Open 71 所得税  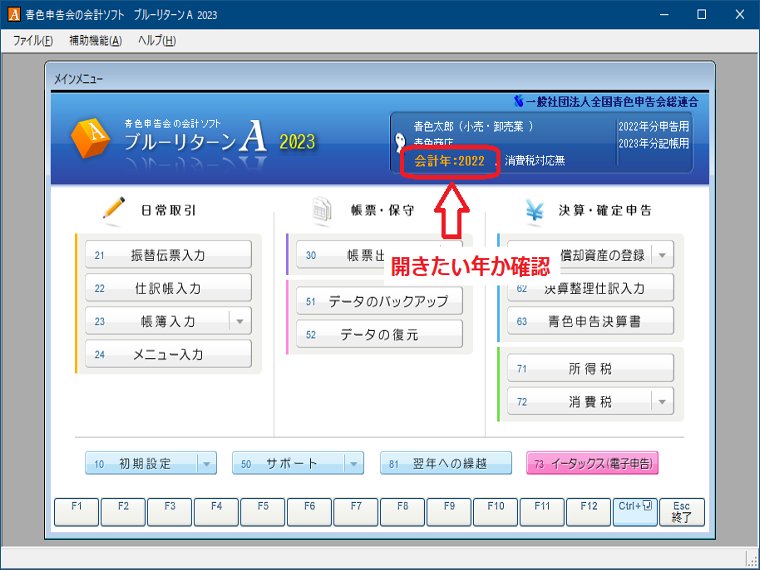coord(590,368)
